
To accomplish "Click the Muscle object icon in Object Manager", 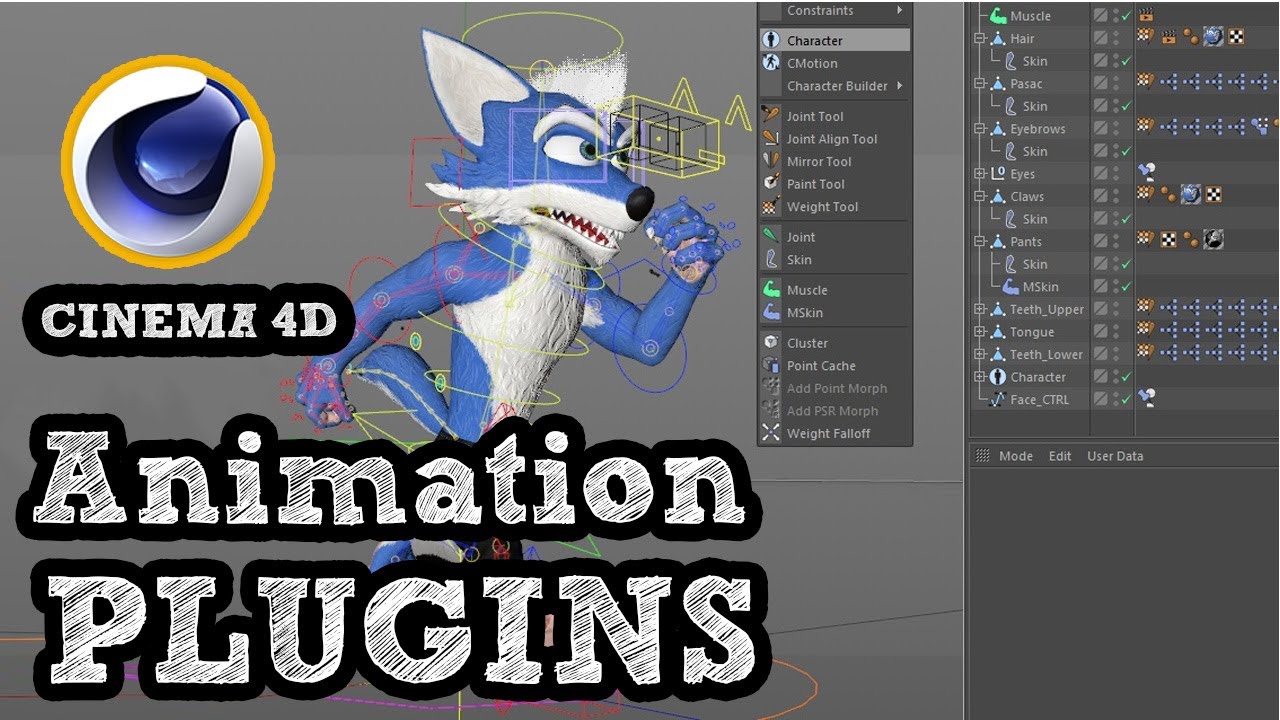I will click(997, 16).
